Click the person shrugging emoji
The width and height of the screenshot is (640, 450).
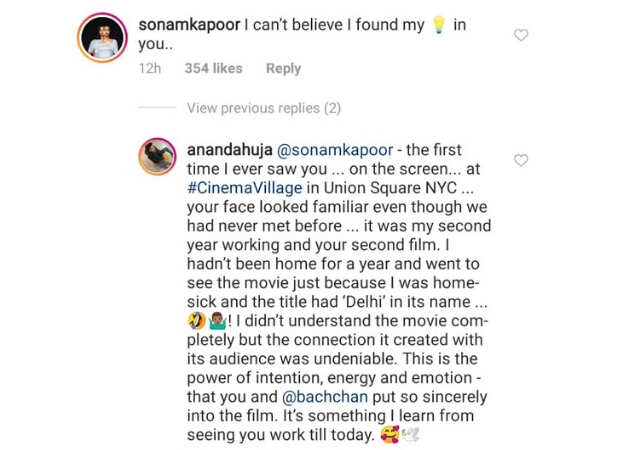(217, 321)
